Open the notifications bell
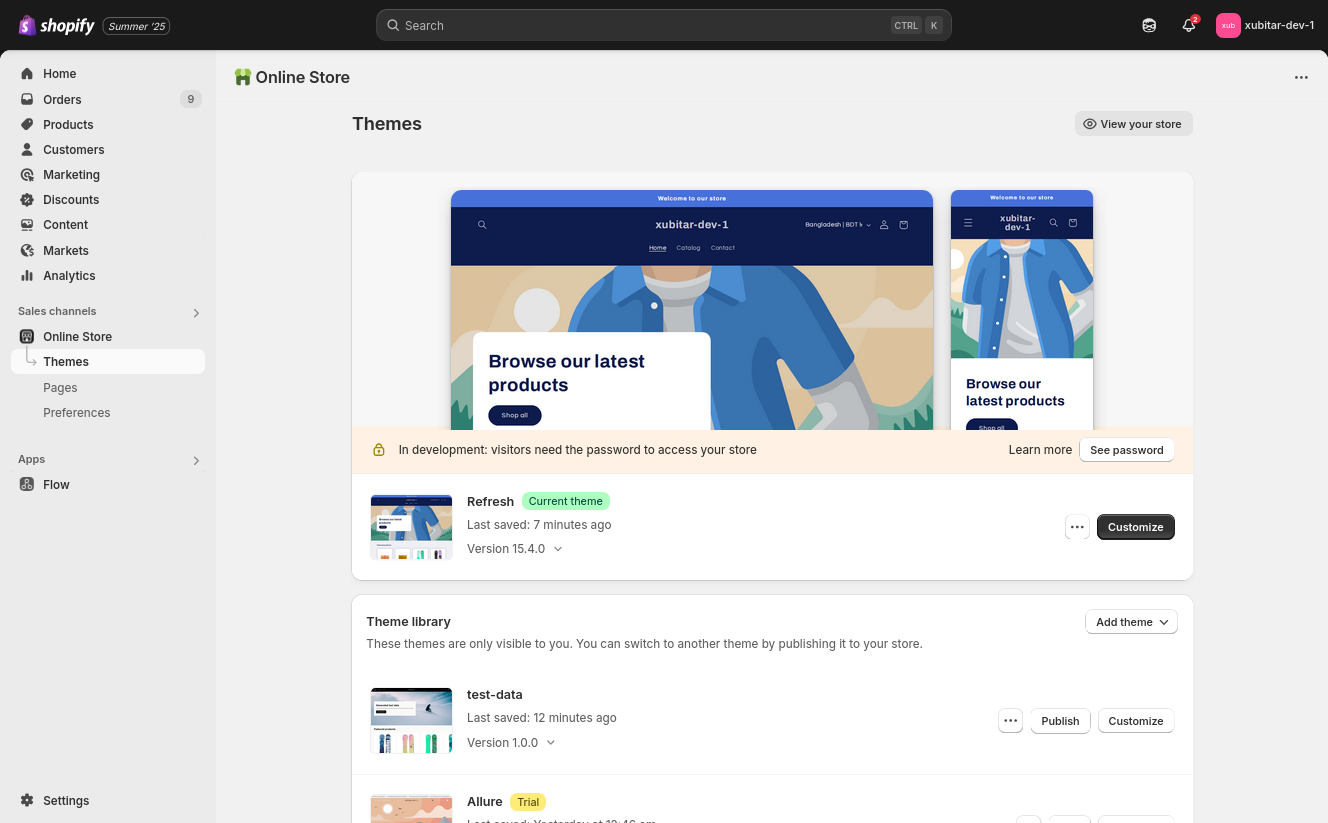 1188,26
